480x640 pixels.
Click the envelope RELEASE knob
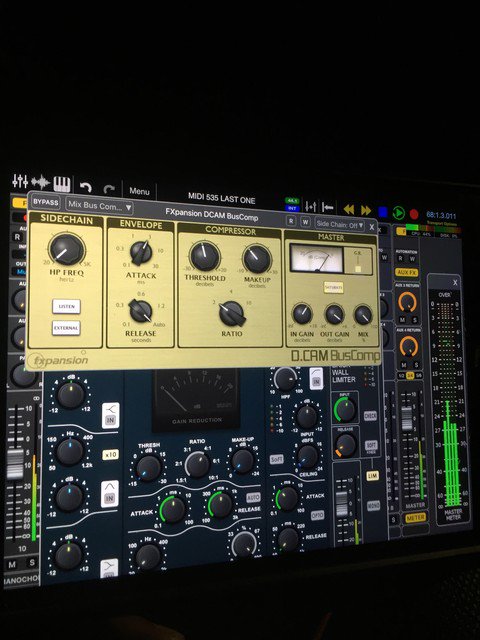click(140, 311)
